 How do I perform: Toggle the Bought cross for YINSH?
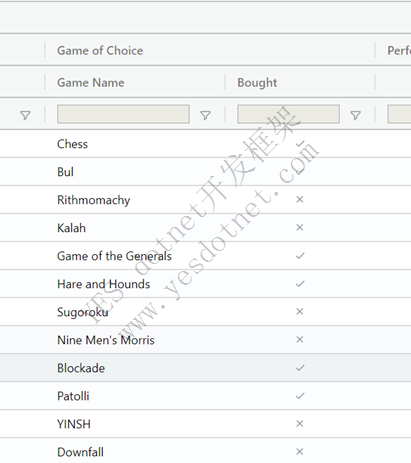[300, 423]
